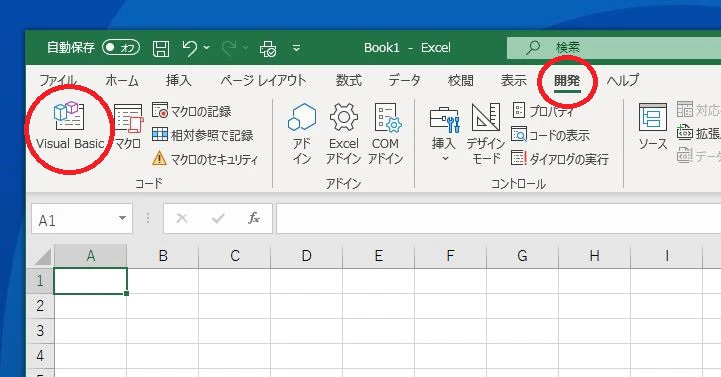Undo the last action
The height and width of the screenshot is (377, 721).
pyautogui.click(x=189, y=48)
